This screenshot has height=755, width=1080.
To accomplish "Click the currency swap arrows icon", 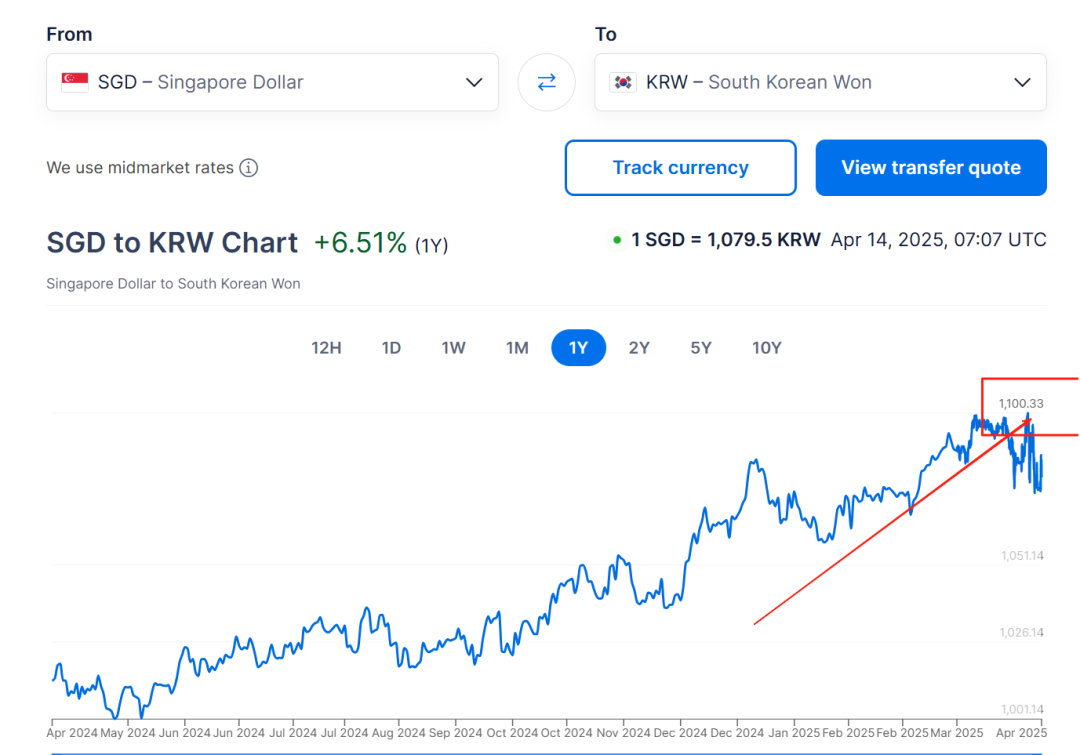I will point(546,82).
